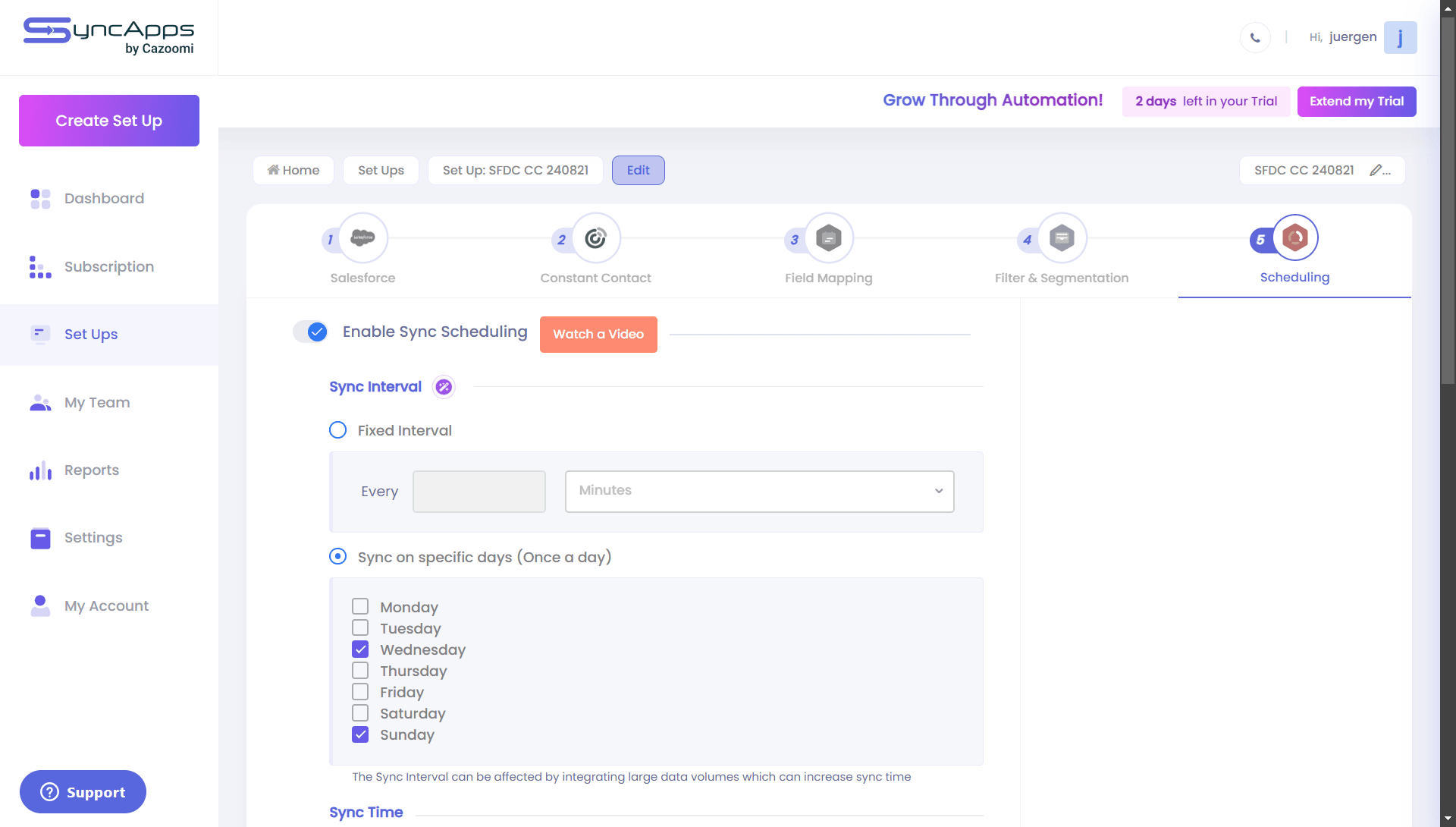Click the Scheduling step 5 icon
Screen dimensions: 1456x827
1295,238
